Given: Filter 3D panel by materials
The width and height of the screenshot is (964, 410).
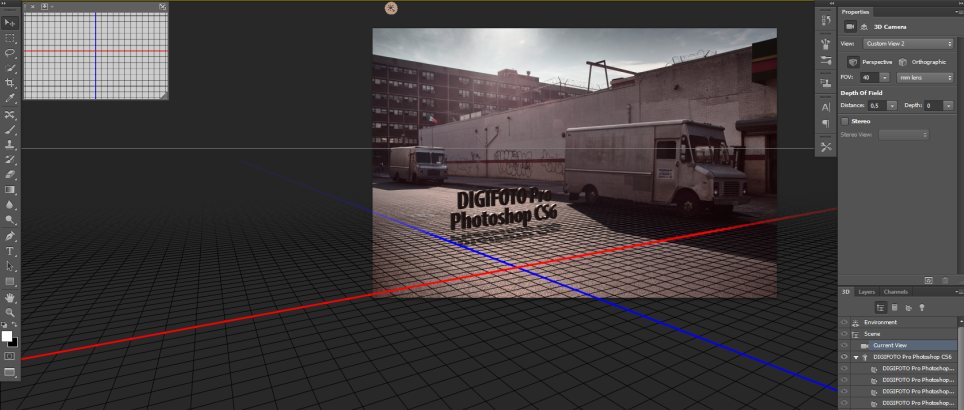Looking at the screenshot, I should [908, 308].
